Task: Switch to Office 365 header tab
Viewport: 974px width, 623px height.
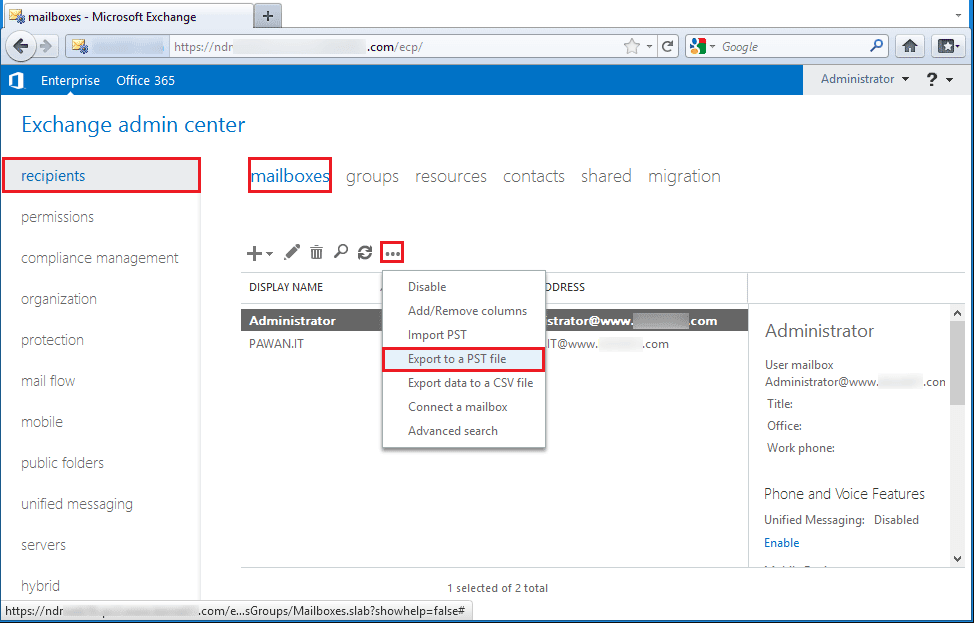Action: coord(145,80)
